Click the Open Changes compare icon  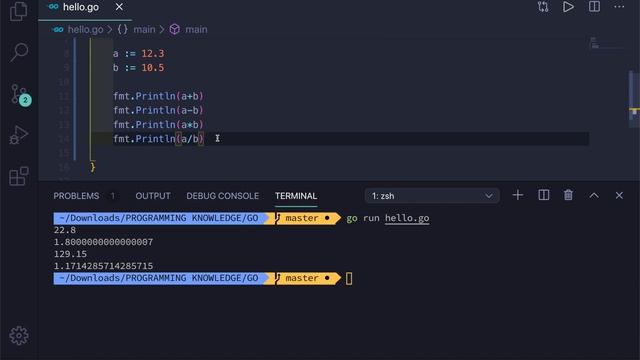pos(543,7)
